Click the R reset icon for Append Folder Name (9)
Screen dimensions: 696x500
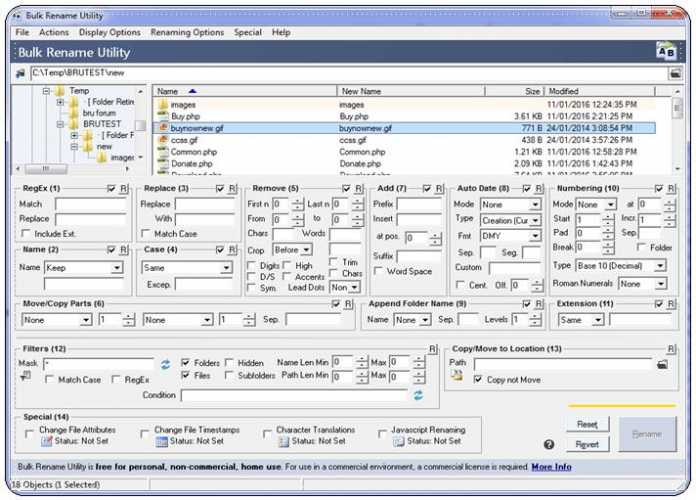tap(539, 304)
